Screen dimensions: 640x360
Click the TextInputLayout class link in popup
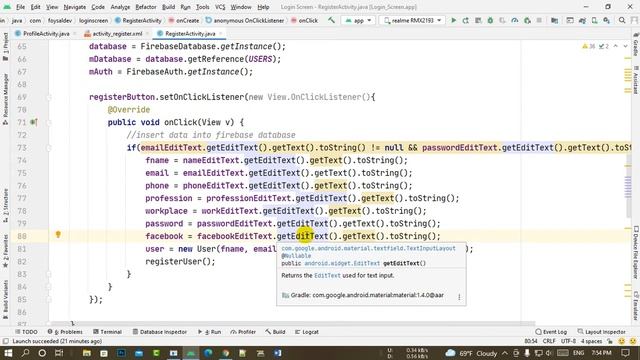coord(368,248)
